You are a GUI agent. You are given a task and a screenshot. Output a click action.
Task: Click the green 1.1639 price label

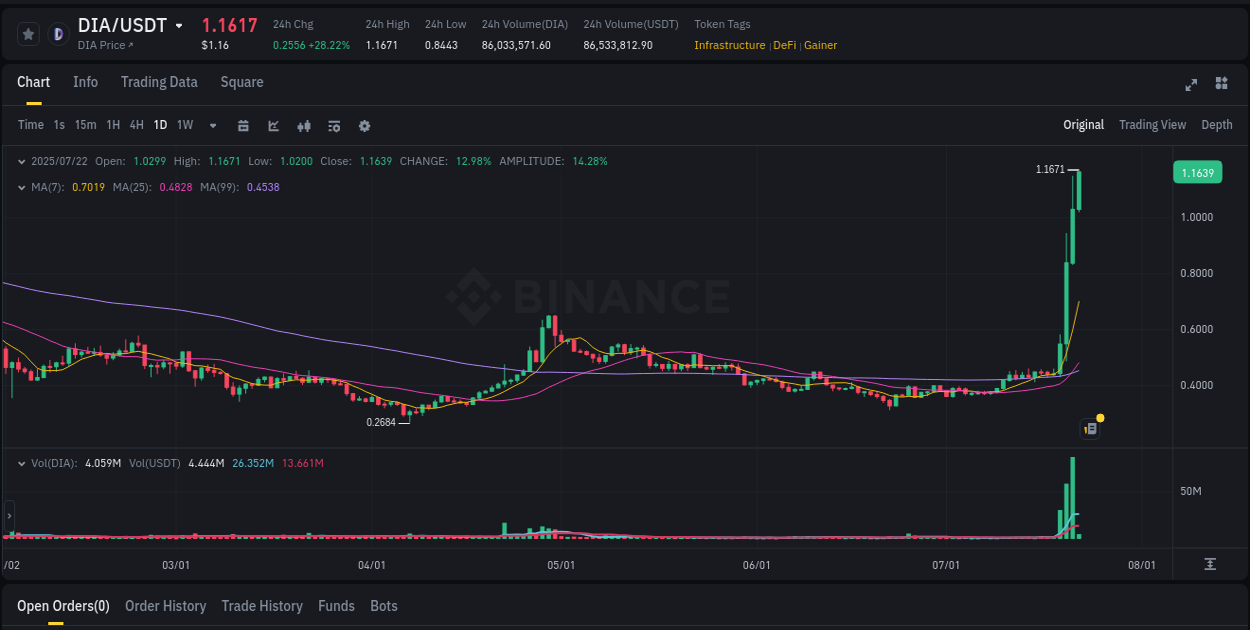pyautogui.click(x=1197, y=172)
